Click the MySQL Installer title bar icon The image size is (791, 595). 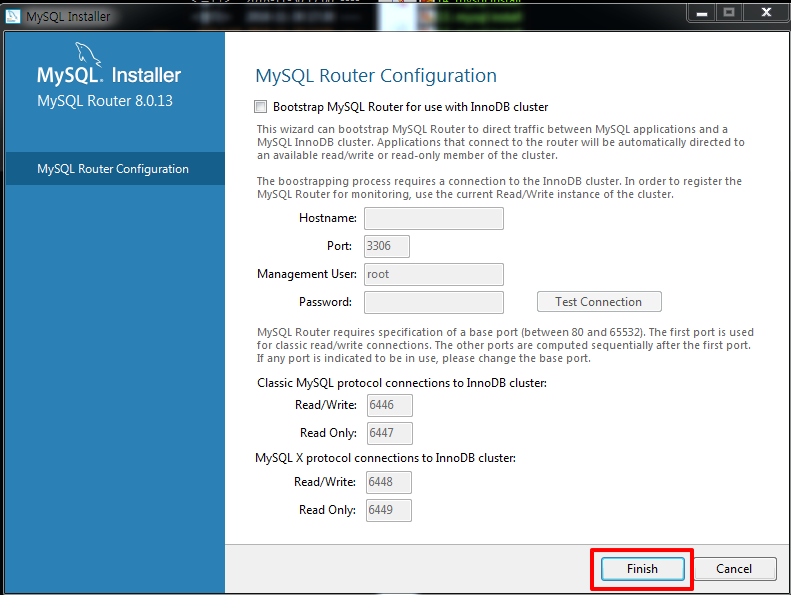coord(13,16)
